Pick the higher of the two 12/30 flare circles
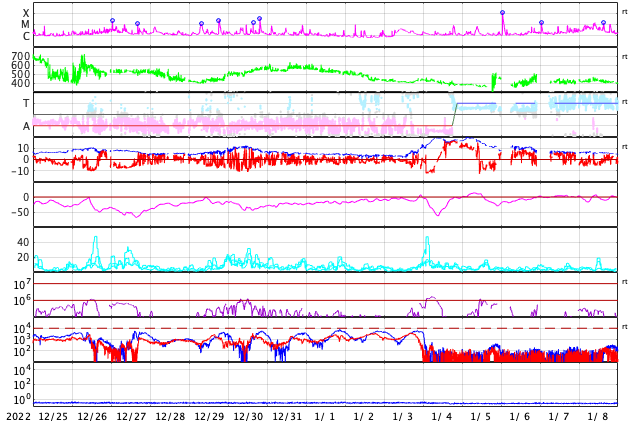Image resolution: width=634 pixels, height=424 pixels. click(259, 19)
